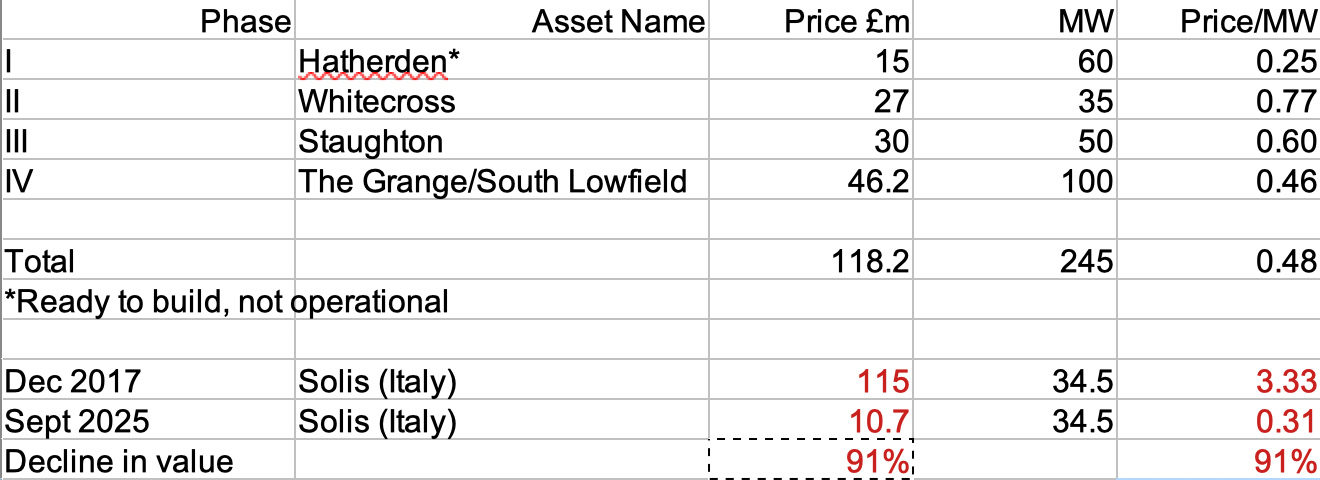The height and width of the screenshot is (480, 1320).
Task: Select the Phase column header cell
Action: [x=246, y=21]
